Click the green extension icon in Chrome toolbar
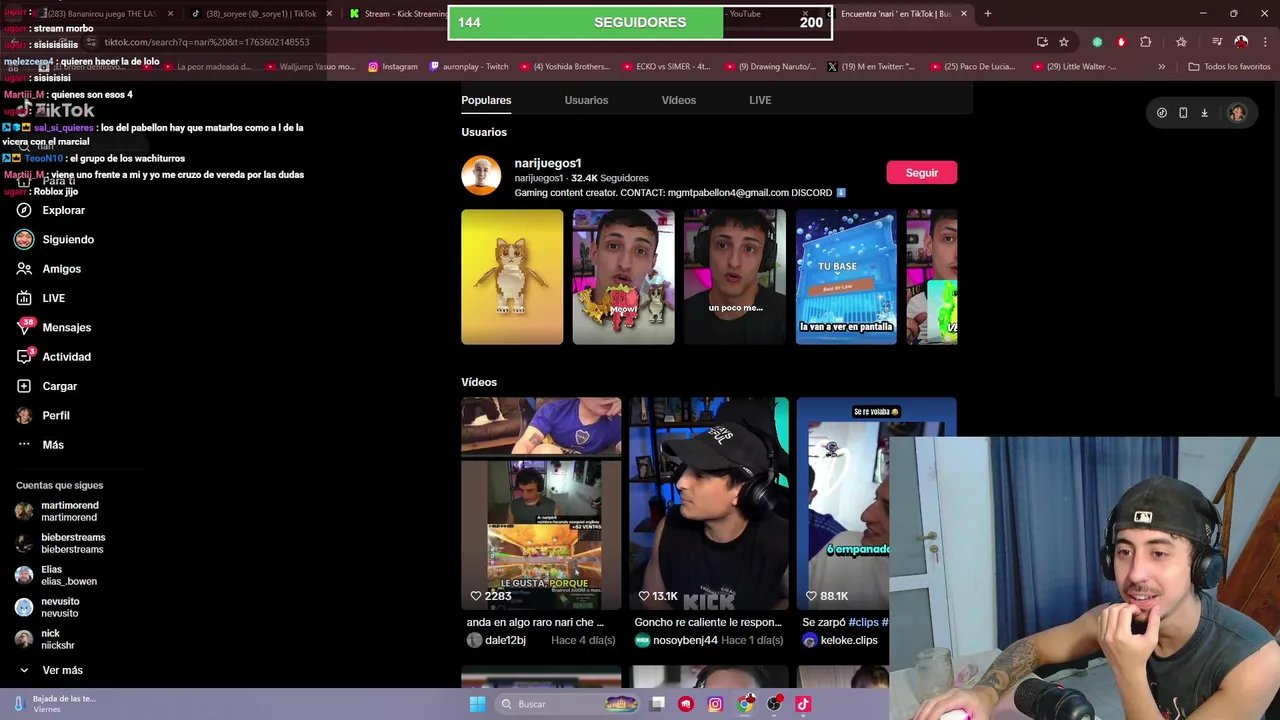 1098,42
